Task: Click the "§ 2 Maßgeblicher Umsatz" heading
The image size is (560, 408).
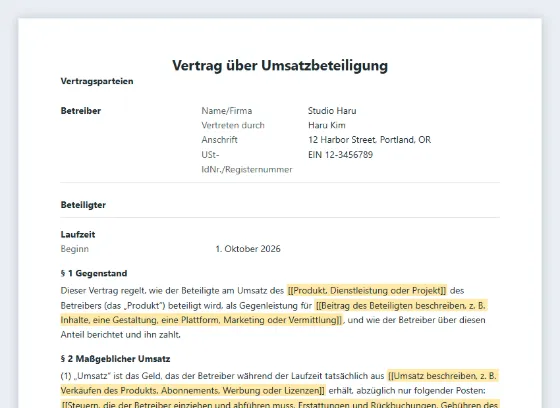Action: [x=115, y=359]
